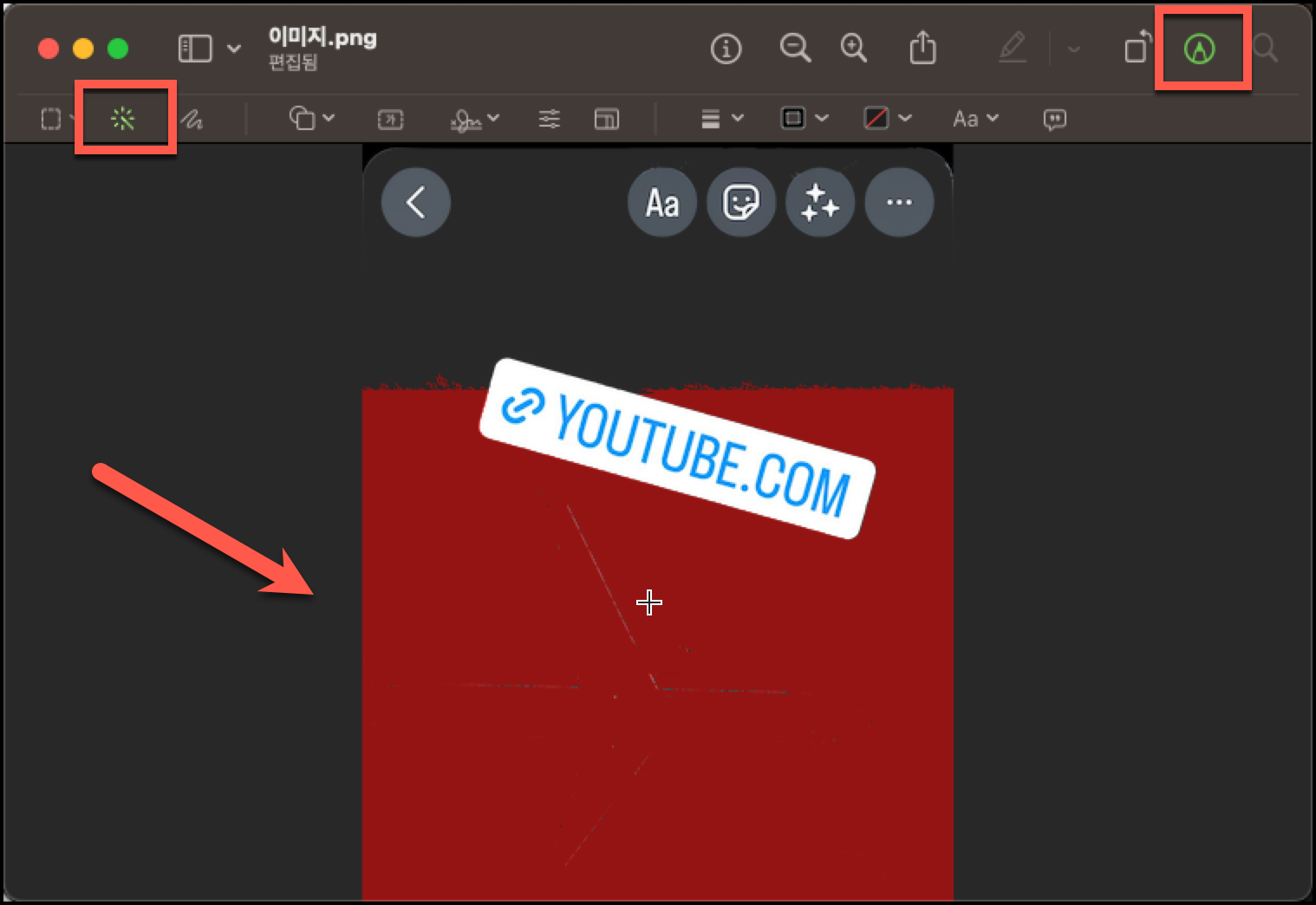The height and width of the screenshot is (905, 1316).
Task: Click the highlight pen icon
Action: [1013, 48]
